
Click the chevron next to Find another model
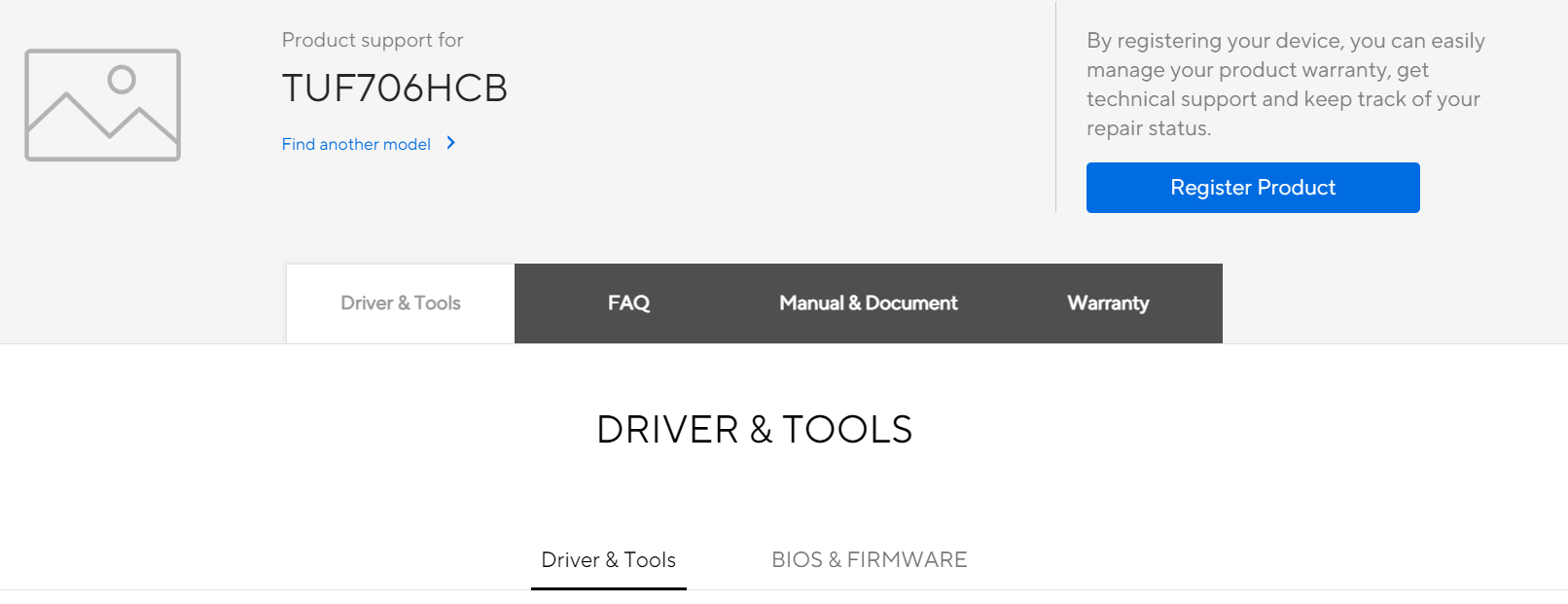pos(450,143)
